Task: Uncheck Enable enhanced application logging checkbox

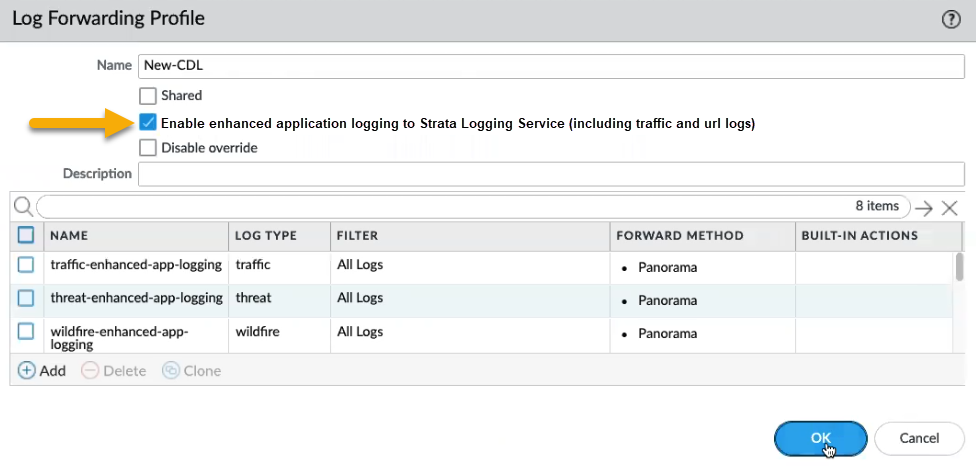Action: pyautogui.click(x=148, y=123)
